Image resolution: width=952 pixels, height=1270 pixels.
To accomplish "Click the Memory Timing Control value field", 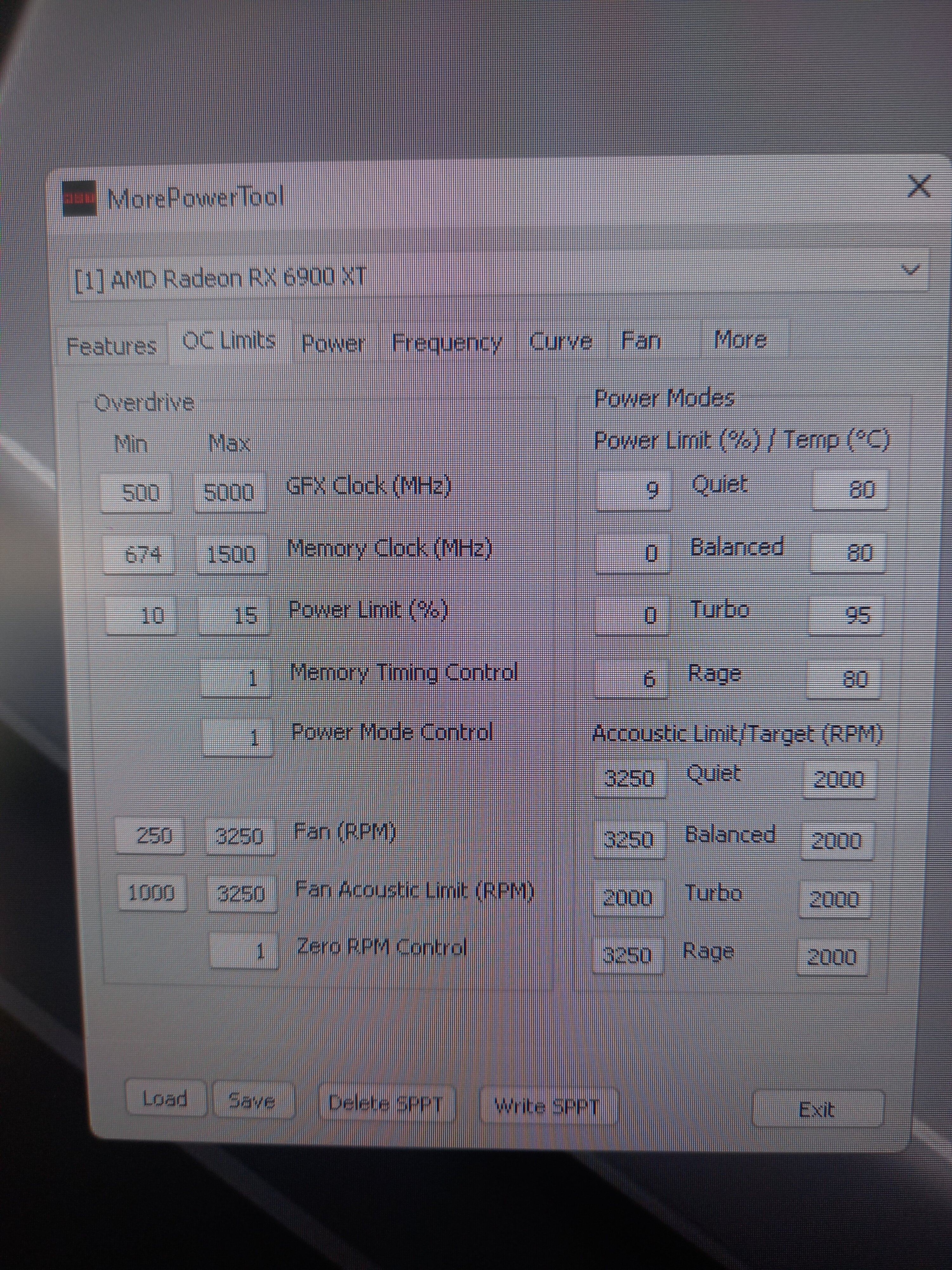I will [236, 678].
